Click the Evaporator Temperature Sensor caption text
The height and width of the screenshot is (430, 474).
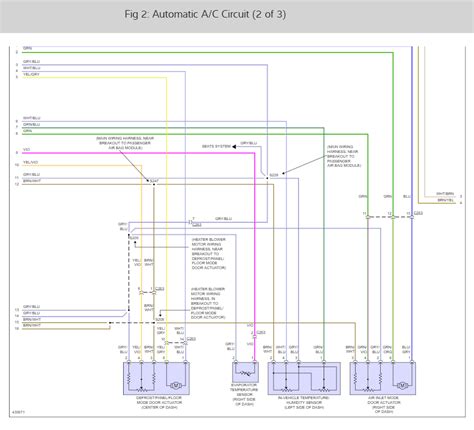pos(244,394)
